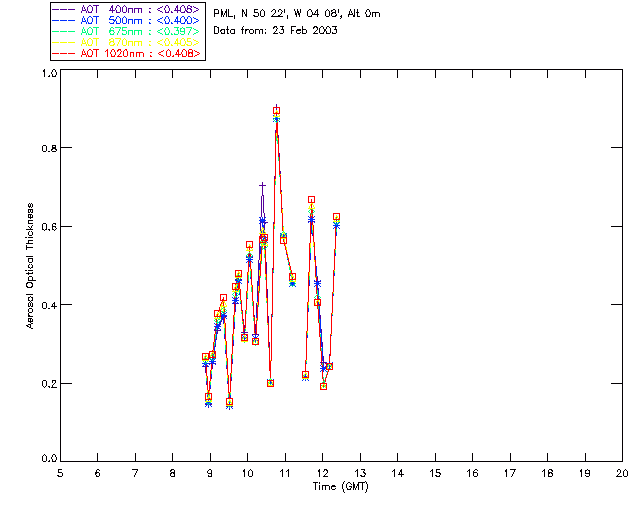This screenshot has width=640, height=512.
Task: Click the isolated purple plus marker near 0.7
Action: [262, 186]
